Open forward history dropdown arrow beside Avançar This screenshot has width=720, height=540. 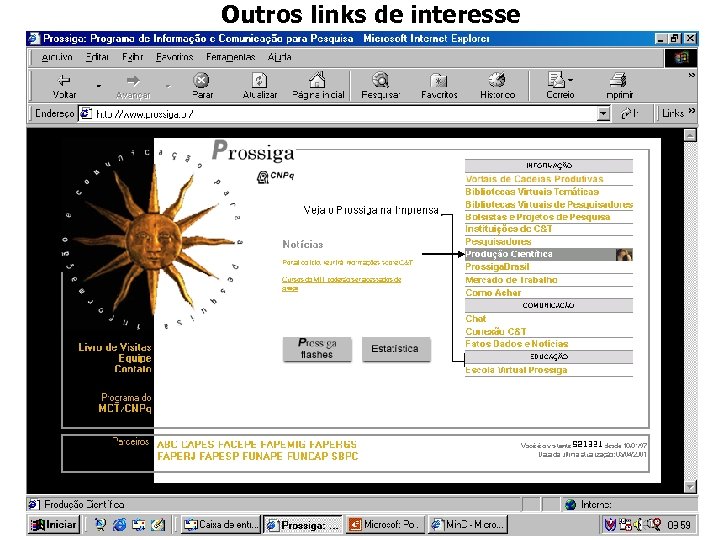169,86
